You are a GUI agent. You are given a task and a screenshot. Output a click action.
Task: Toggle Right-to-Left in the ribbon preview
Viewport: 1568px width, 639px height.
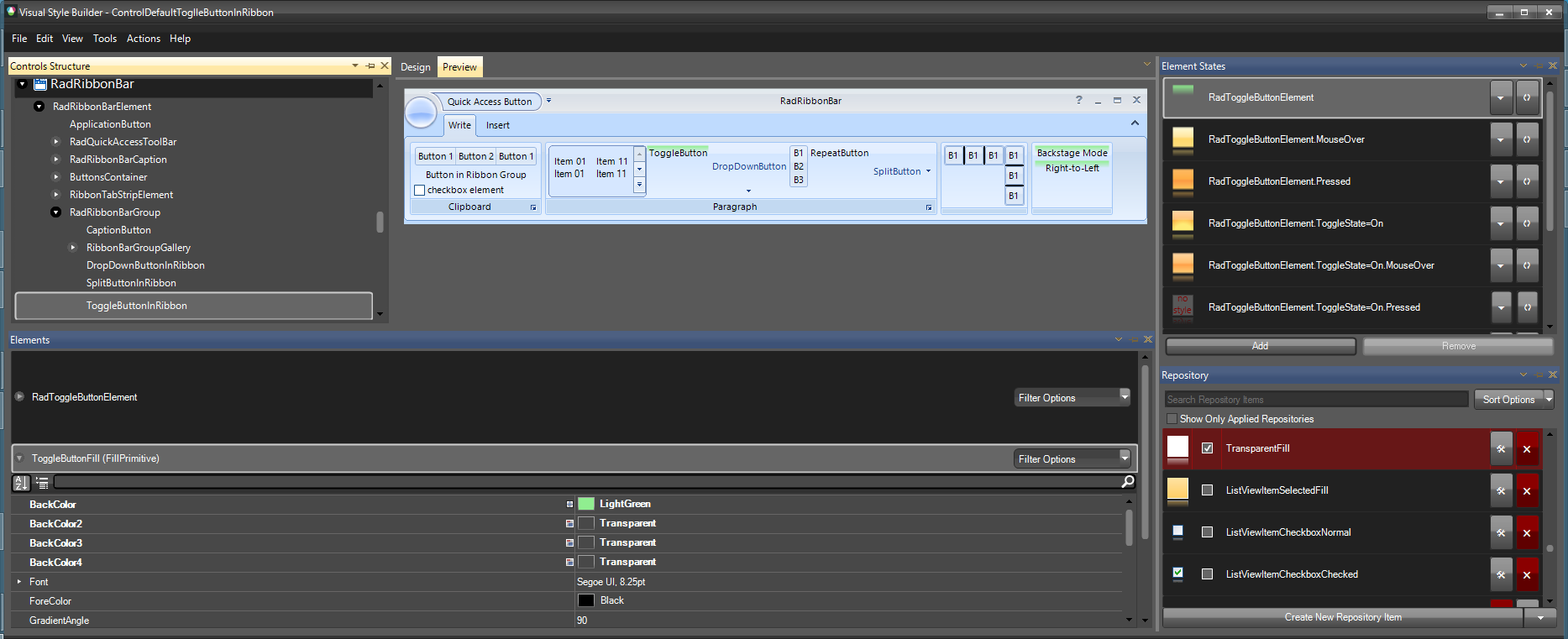click(1072, 168)
